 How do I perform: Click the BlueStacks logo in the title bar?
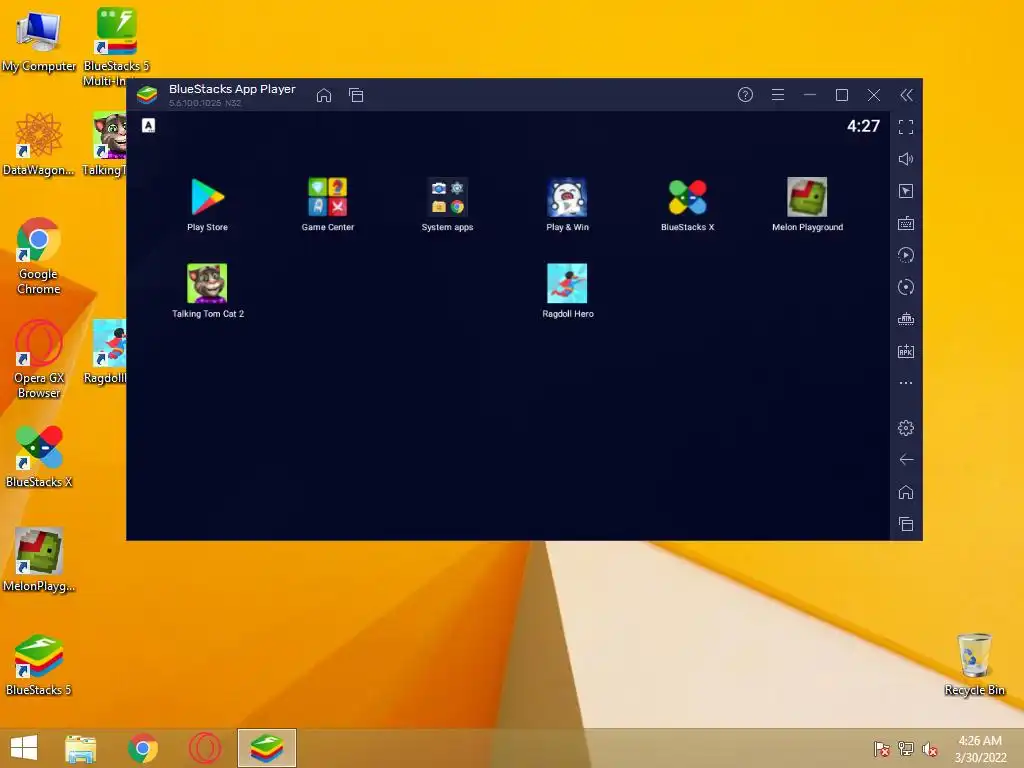pyautogui.click(x=147, y=95)
